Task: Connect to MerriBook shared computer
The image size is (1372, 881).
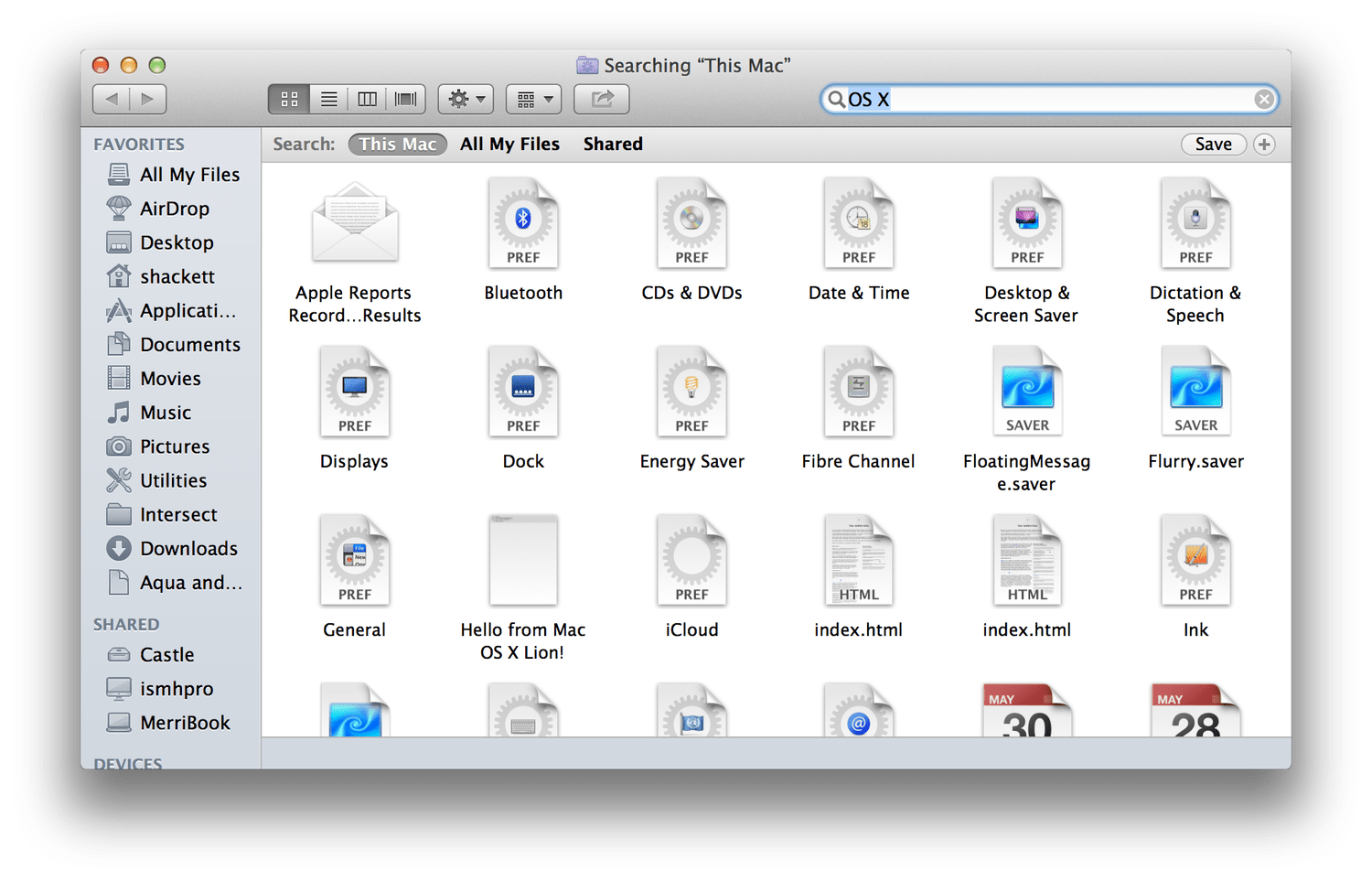Action: [x=168, y=722]
